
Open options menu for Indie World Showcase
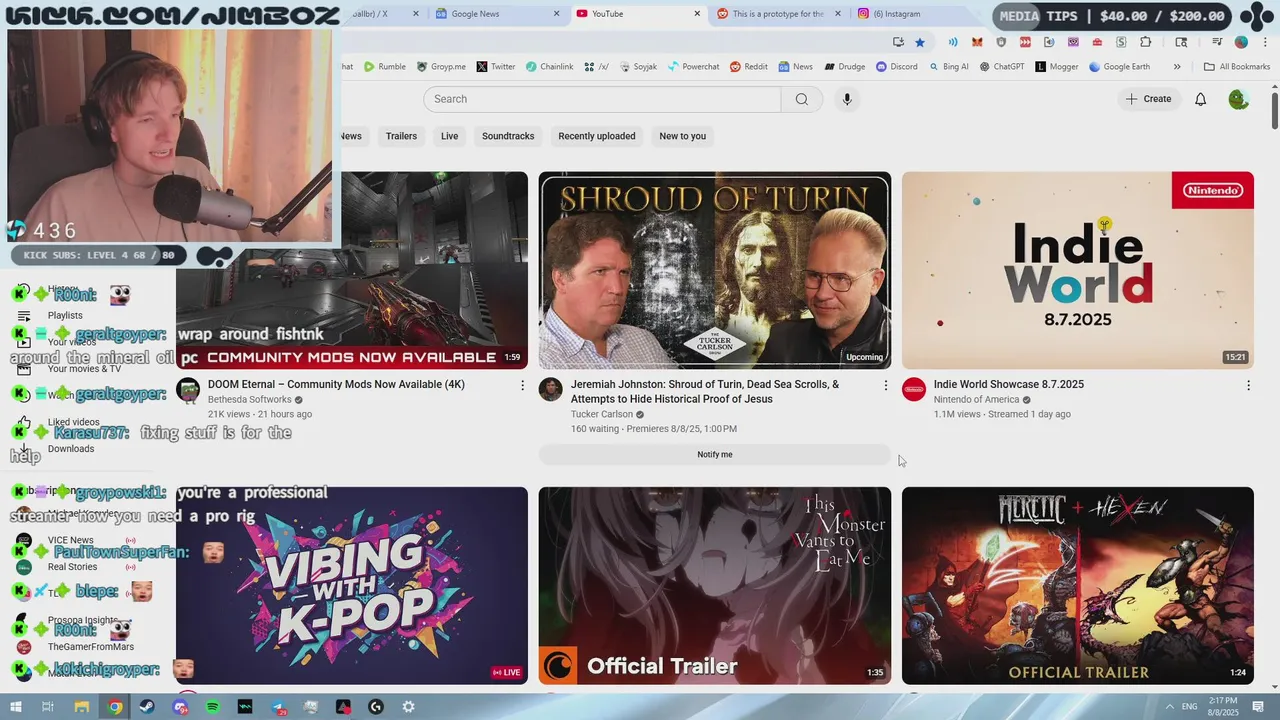point(1248,385)
